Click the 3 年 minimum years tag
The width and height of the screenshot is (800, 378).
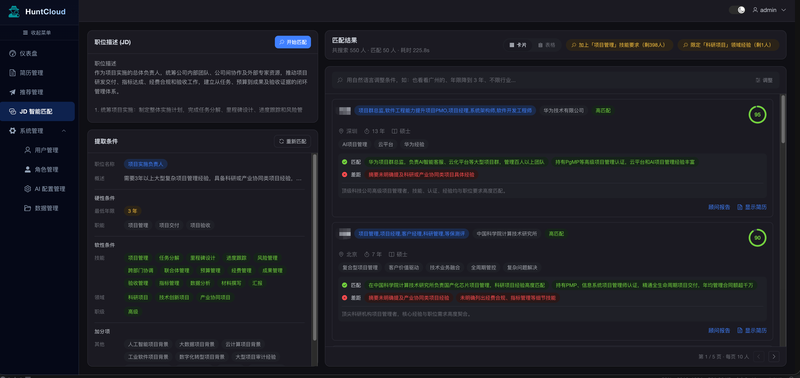(x=132, y=211)
